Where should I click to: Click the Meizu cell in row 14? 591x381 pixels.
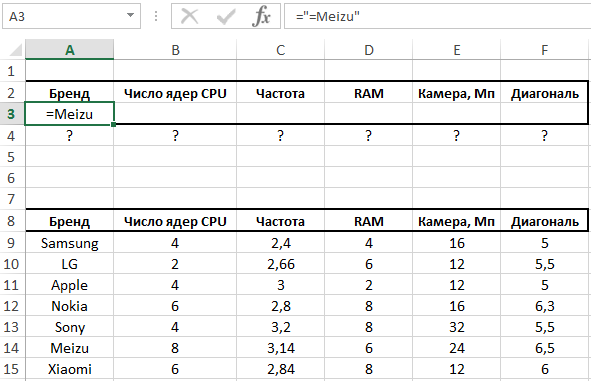[69, 348]
